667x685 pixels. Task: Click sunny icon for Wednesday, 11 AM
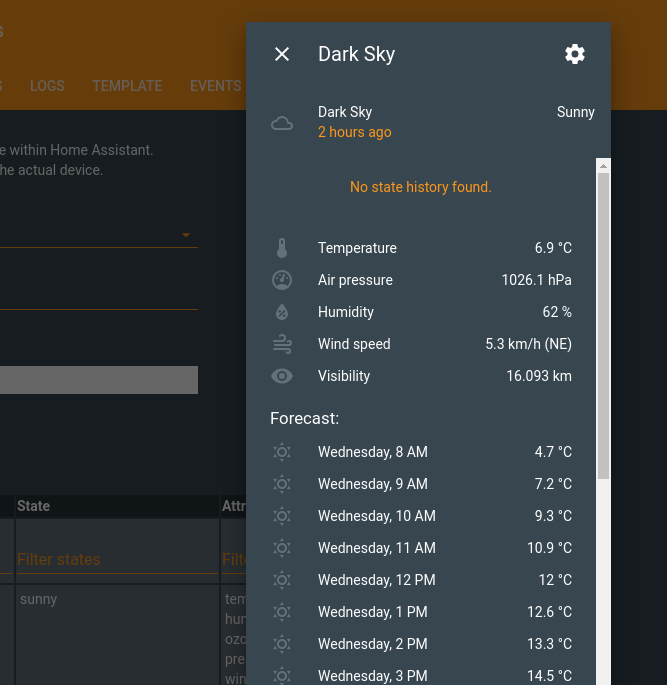pyautogui.click(x=282, y=548)
